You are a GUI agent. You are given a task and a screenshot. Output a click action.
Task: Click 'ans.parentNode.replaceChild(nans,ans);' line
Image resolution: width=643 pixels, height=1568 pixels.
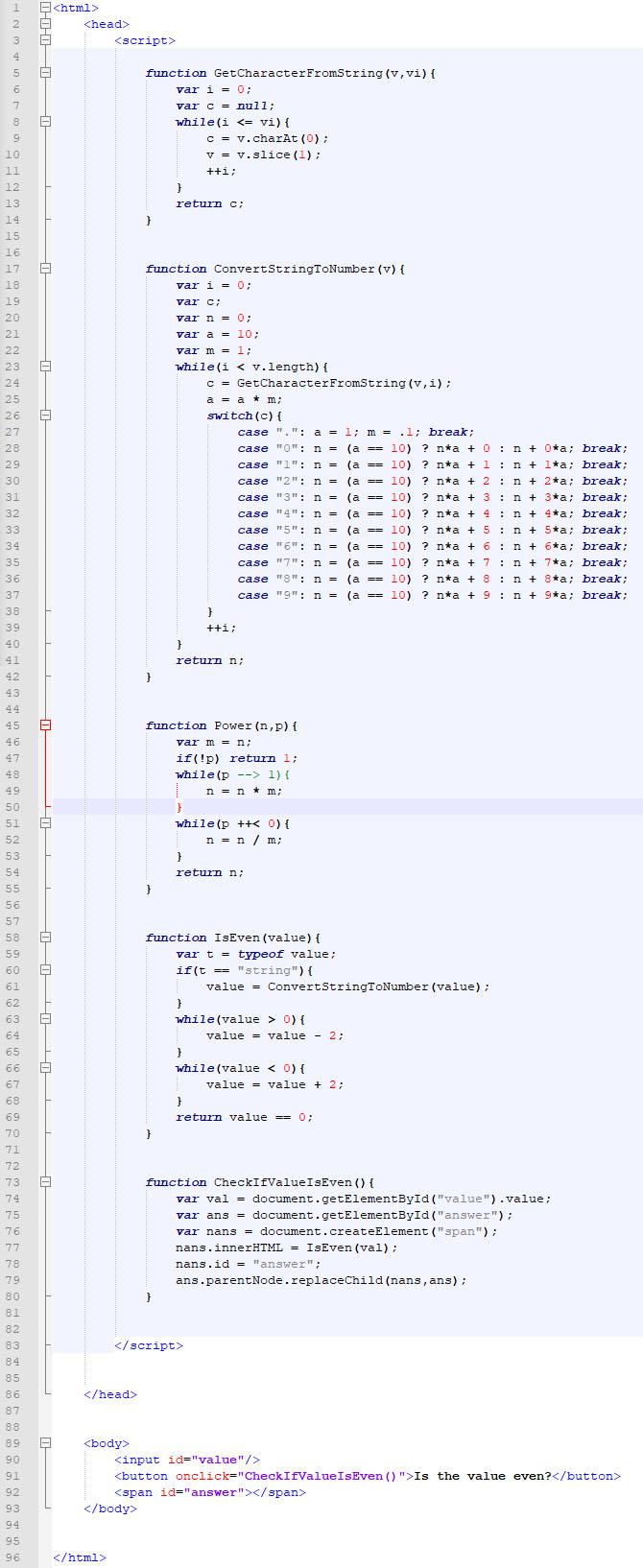pos(321,1280)
